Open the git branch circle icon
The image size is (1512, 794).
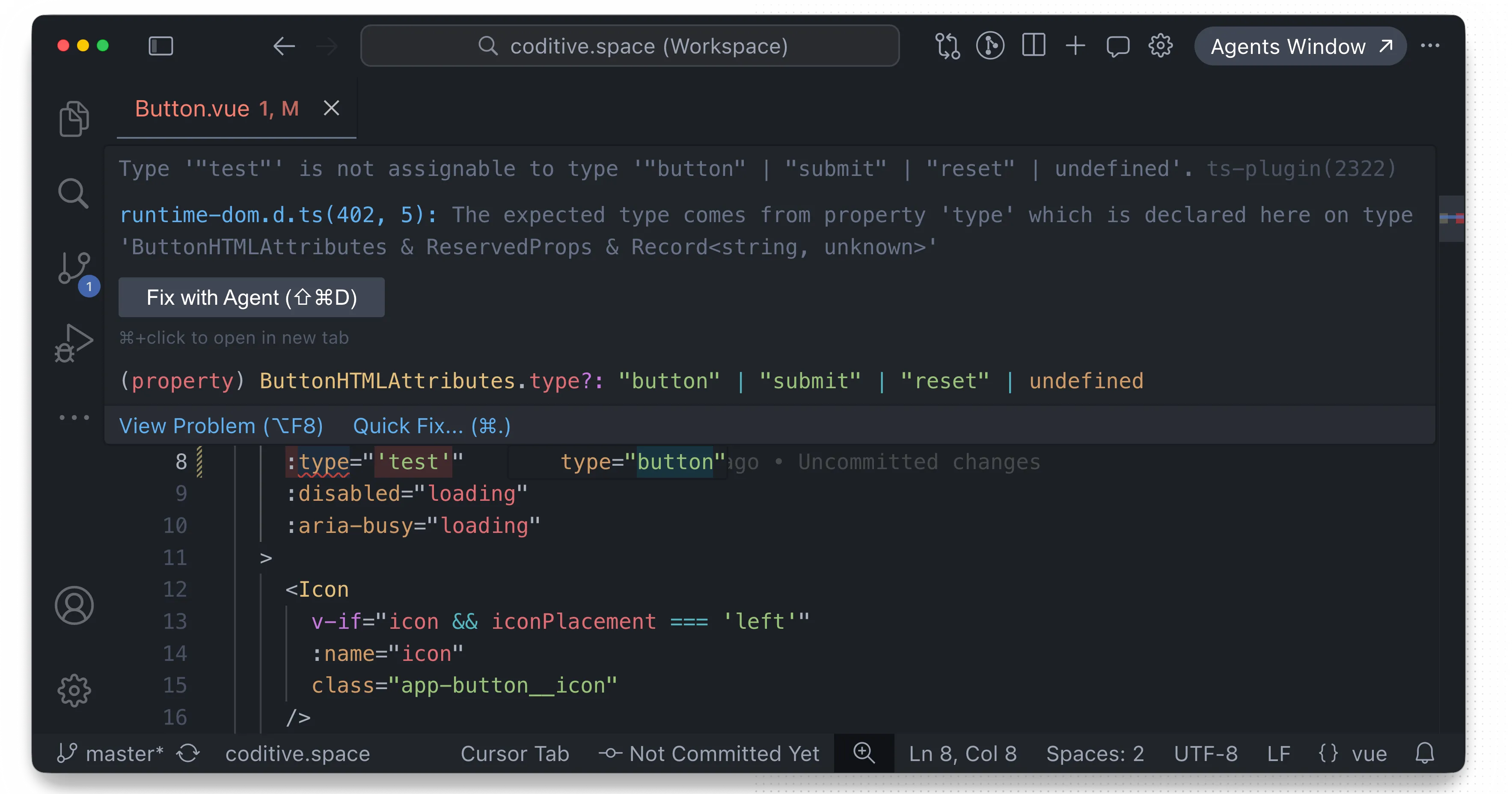pyautogui.click(x=990, y=46)
